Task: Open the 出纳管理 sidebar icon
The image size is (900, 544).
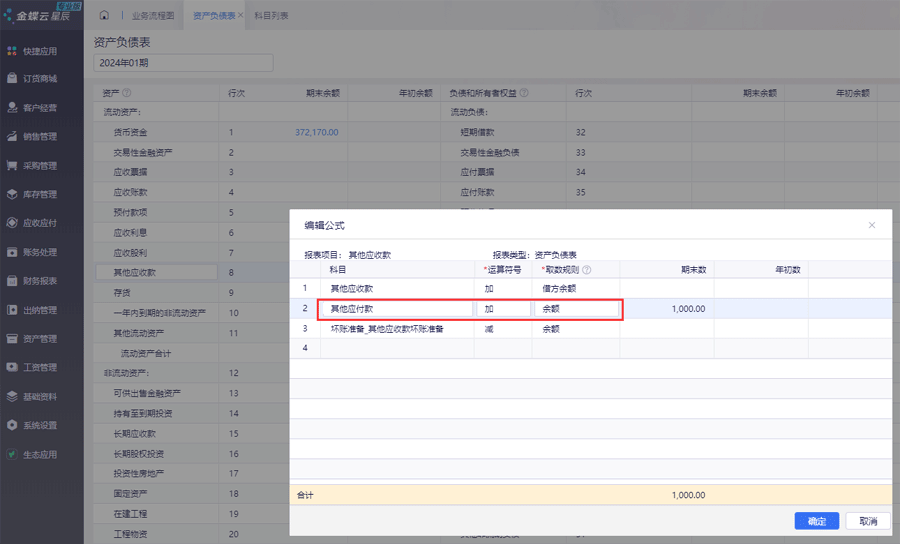Action: (12, 310)
